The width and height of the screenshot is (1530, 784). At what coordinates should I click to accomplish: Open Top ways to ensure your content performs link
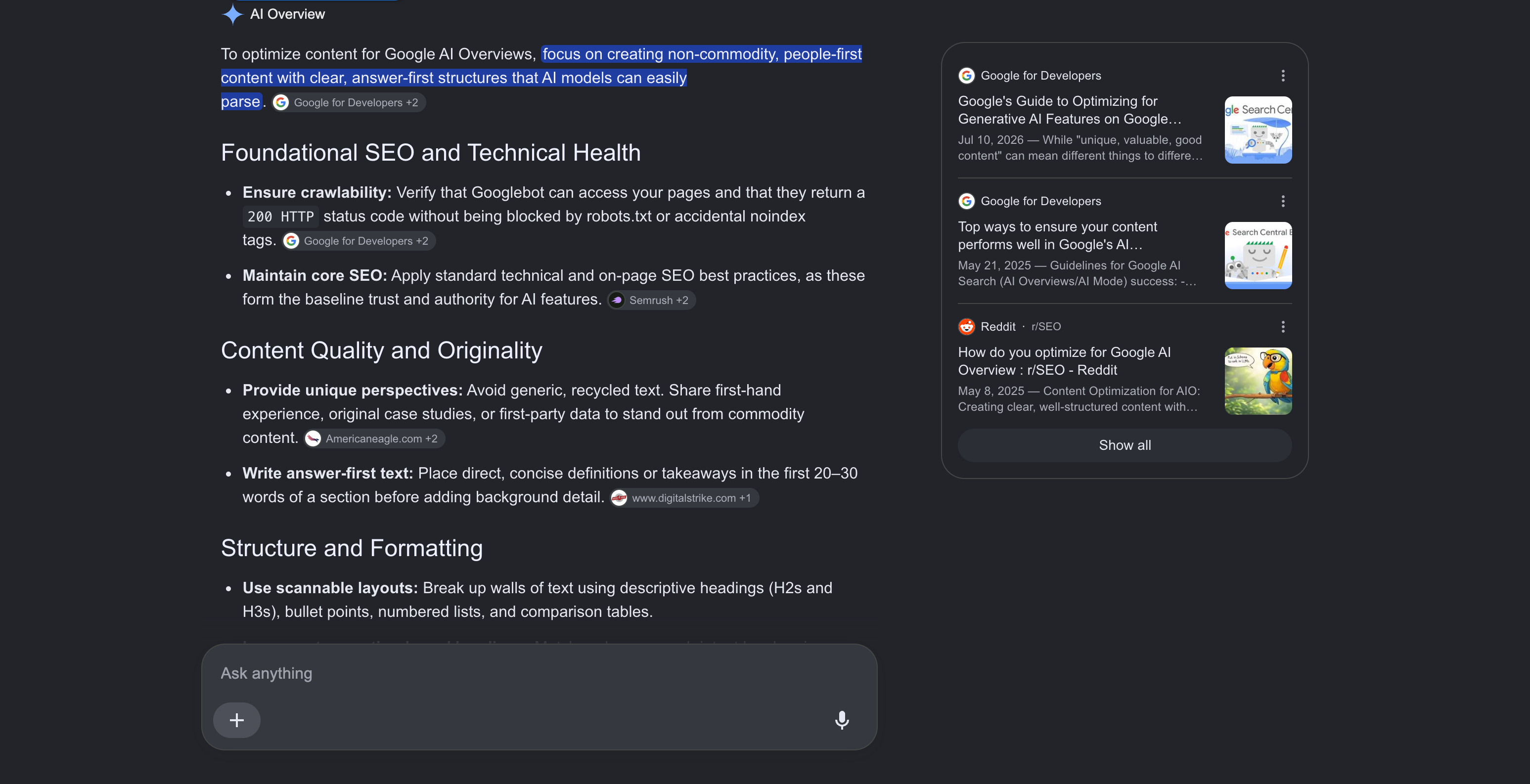1058,235
